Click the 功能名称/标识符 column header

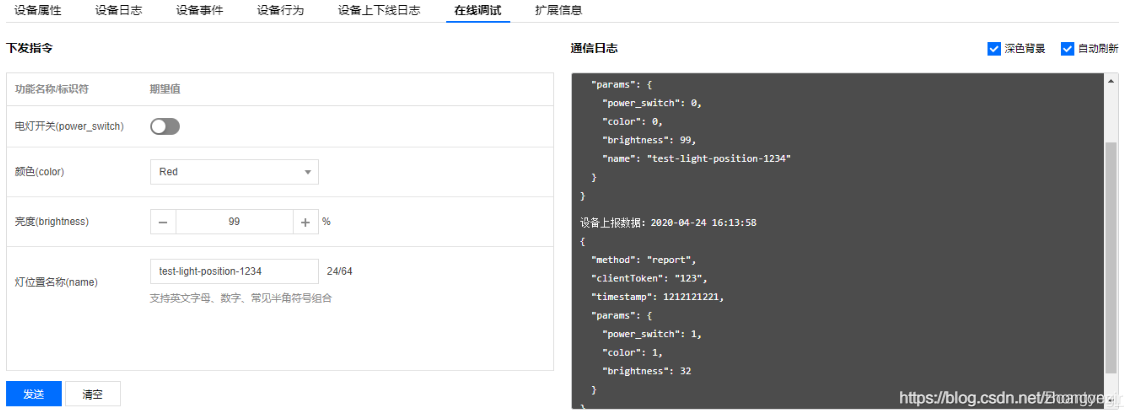click(52, 90)
